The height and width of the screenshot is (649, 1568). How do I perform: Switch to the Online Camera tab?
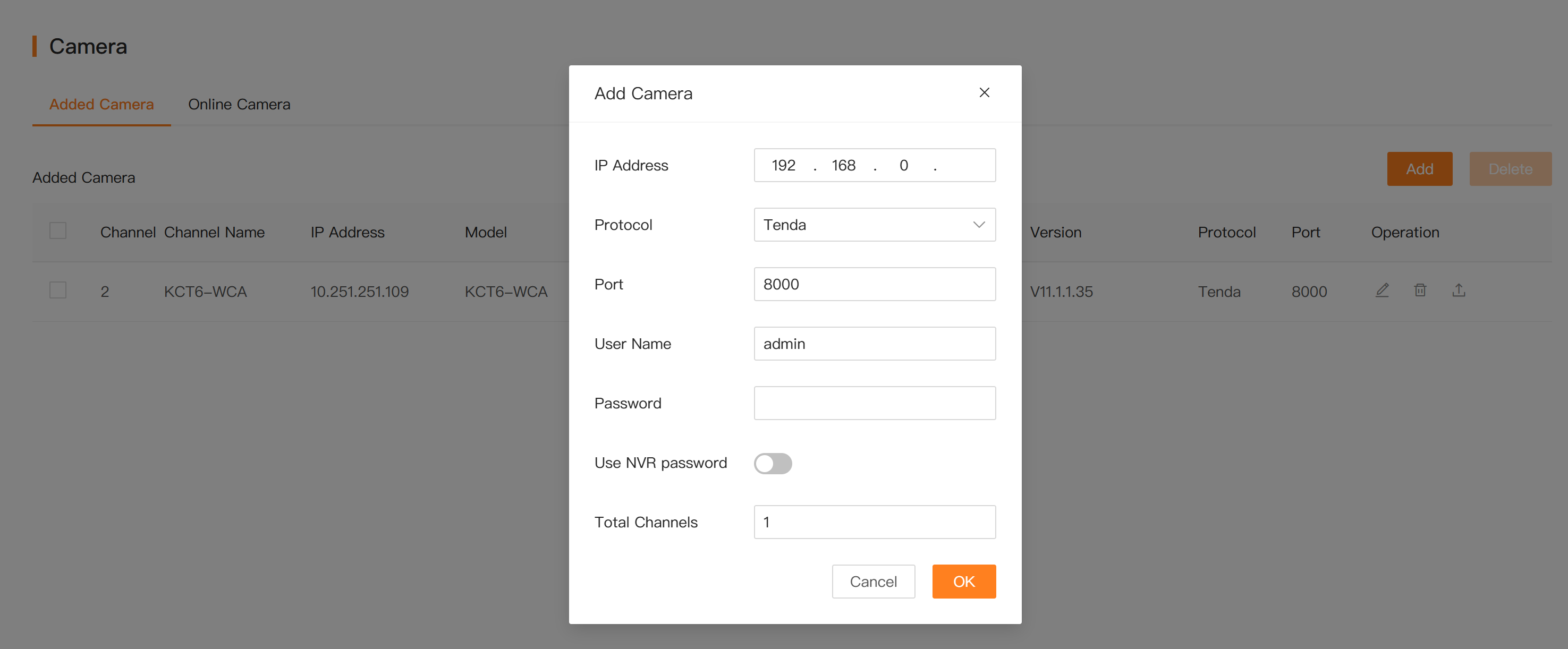[239, 105]
